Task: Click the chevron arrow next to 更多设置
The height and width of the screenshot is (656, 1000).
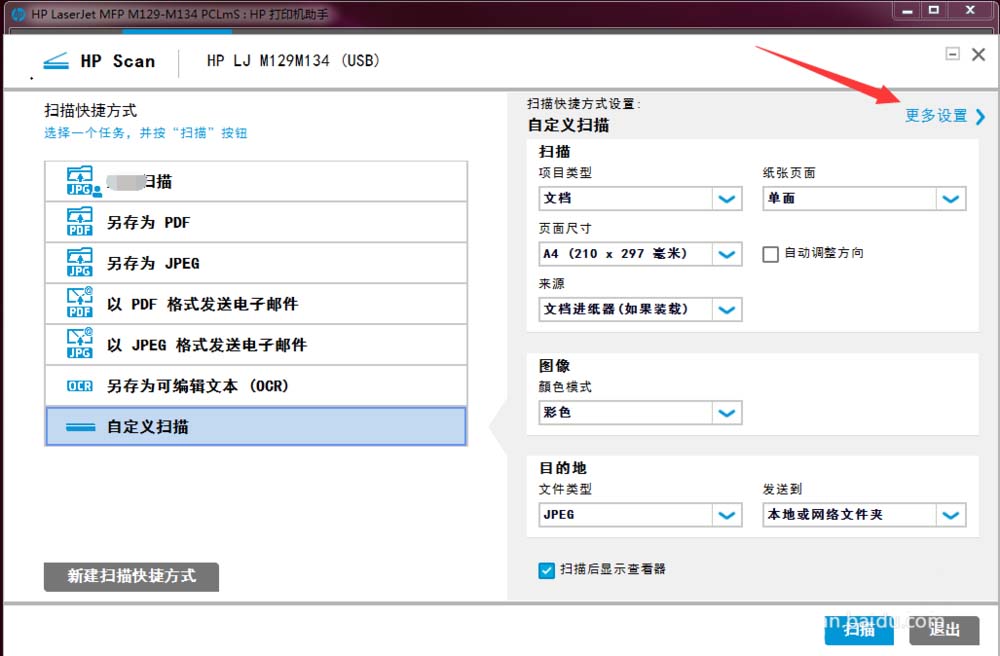Action: point(980,117)
